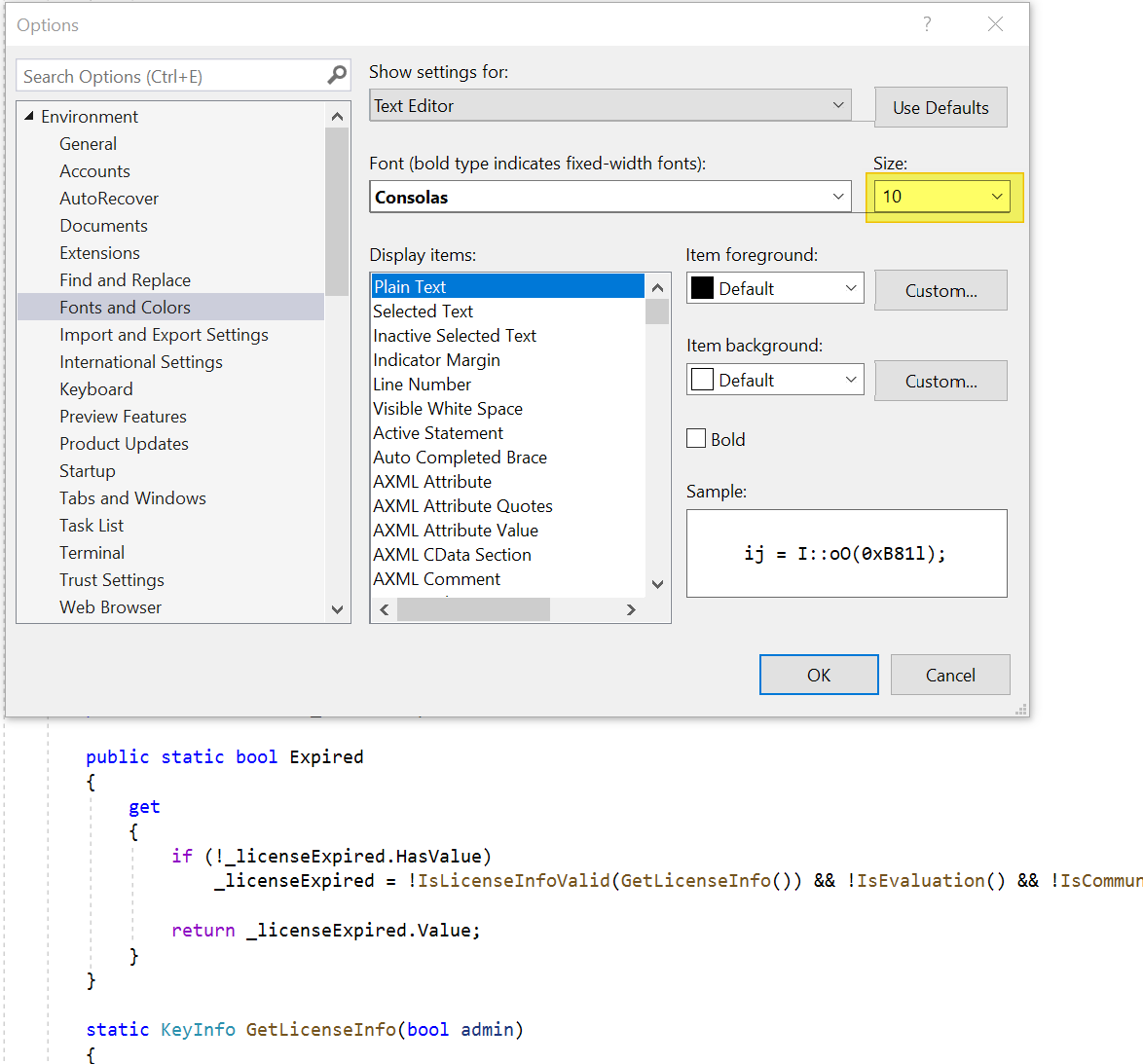This screenshot has width=1143, height=1064.
Task: Open the Consolas font dropdown
Action: (610, 197)
